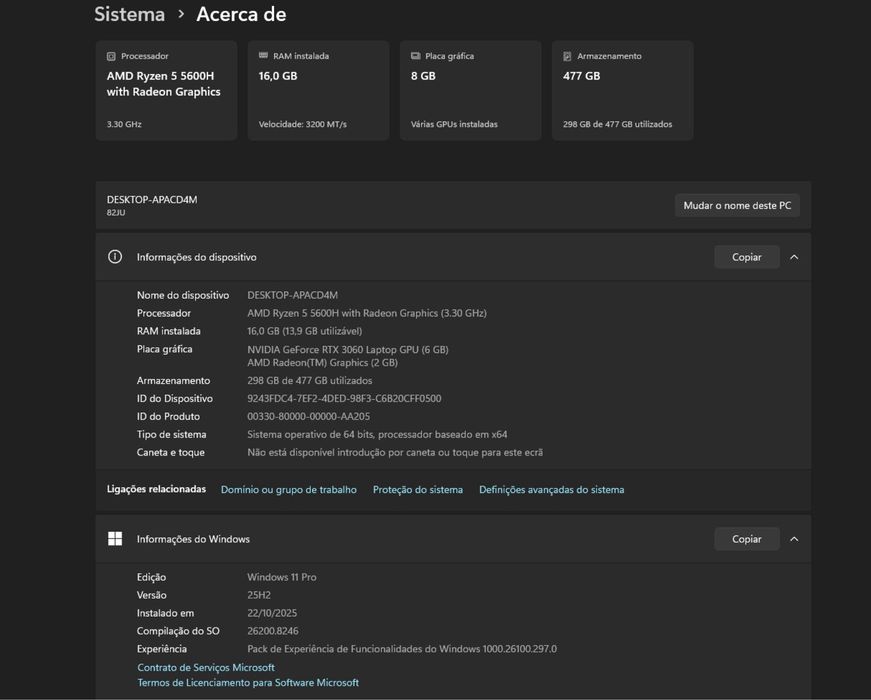Collapse the Informações do dispositivo section chevron
The image size is (871, 700).
[794, 257]
